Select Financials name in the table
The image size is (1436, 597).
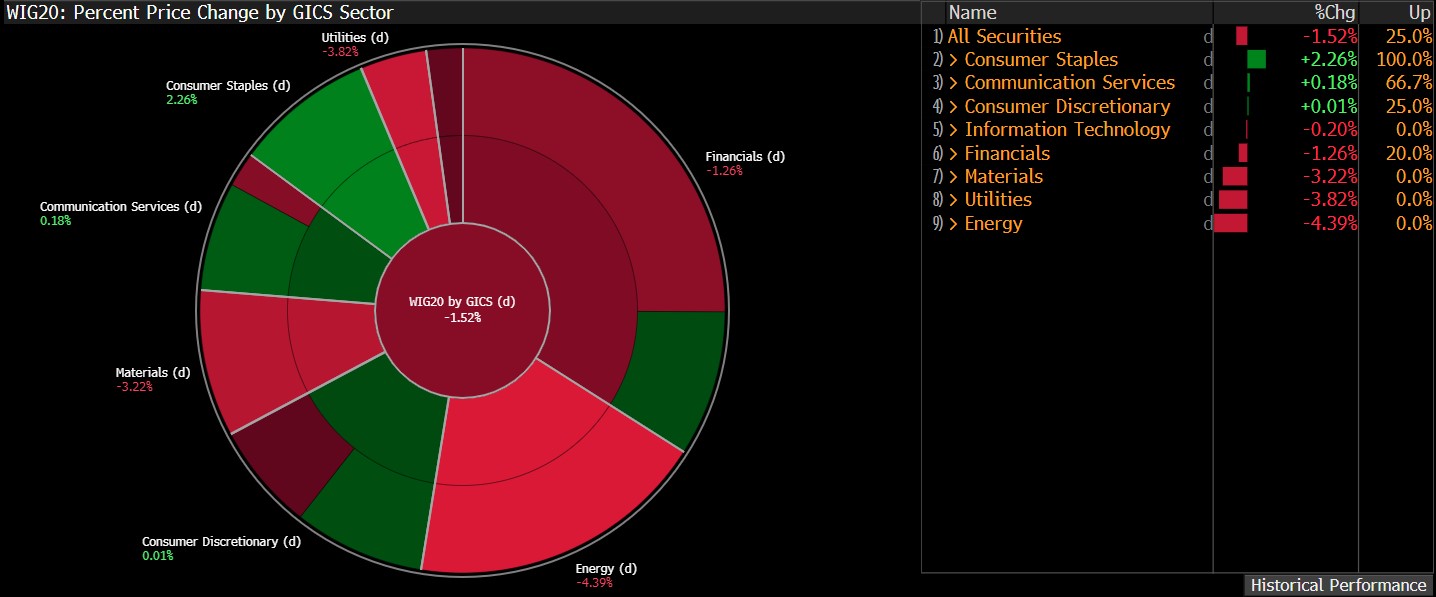pos(1007,153)
